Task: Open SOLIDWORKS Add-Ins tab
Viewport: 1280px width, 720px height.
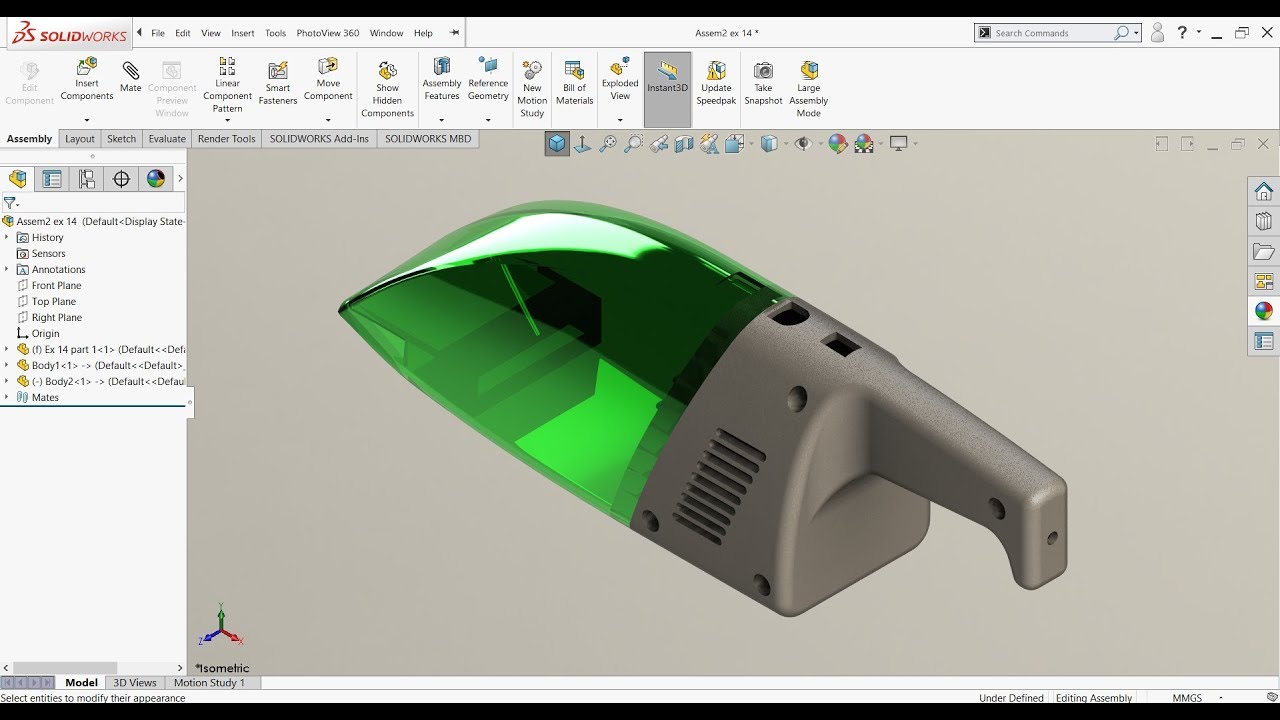Action: tap(319, 139)
